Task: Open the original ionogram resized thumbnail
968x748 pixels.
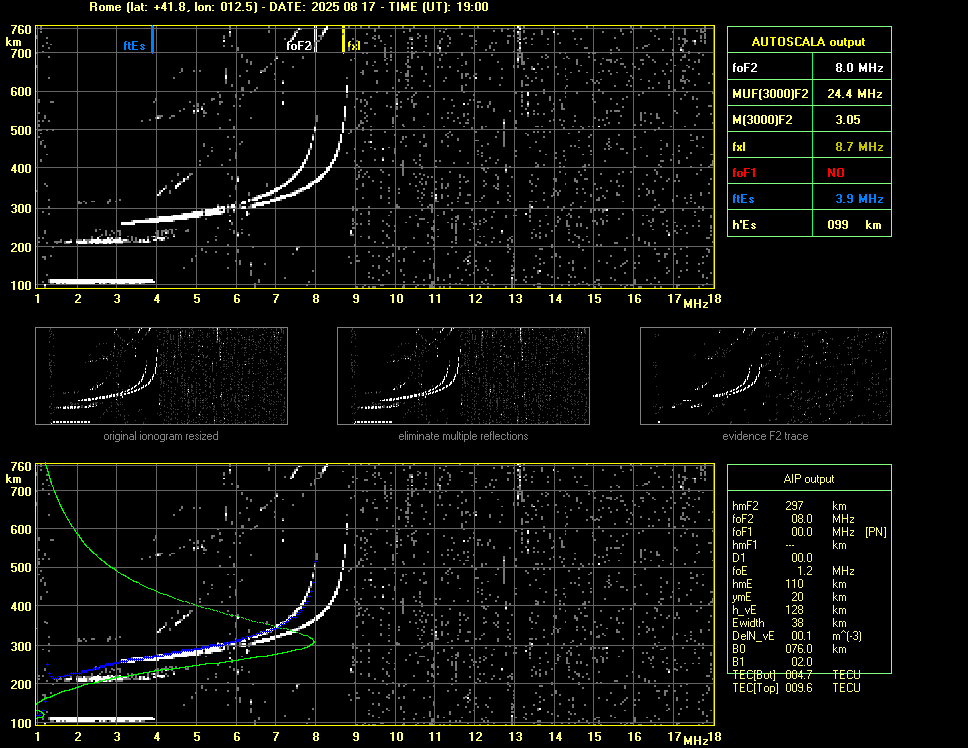Action: [x=161, y=376]
